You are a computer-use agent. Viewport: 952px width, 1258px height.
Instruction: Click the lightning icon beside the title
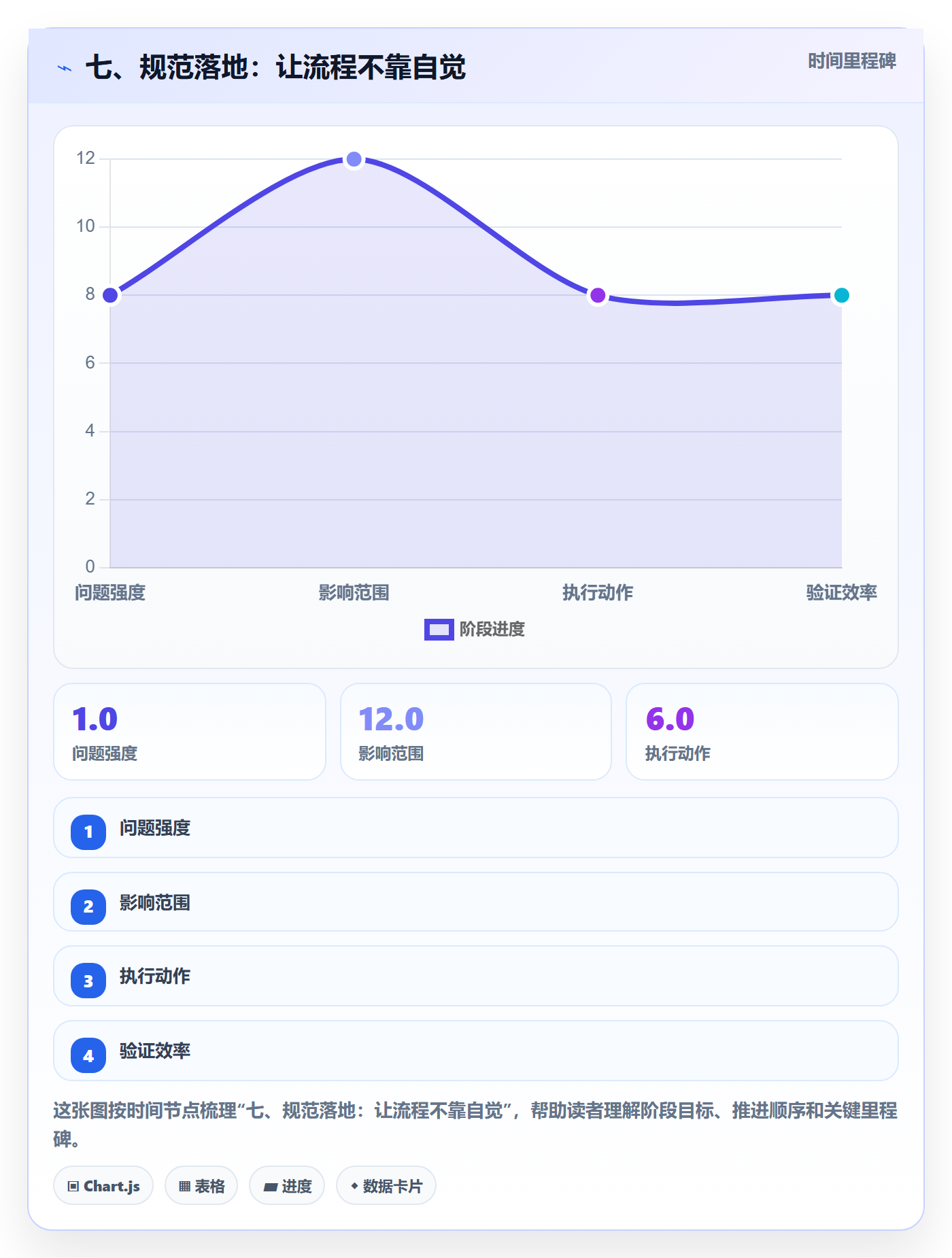[65, 68]
